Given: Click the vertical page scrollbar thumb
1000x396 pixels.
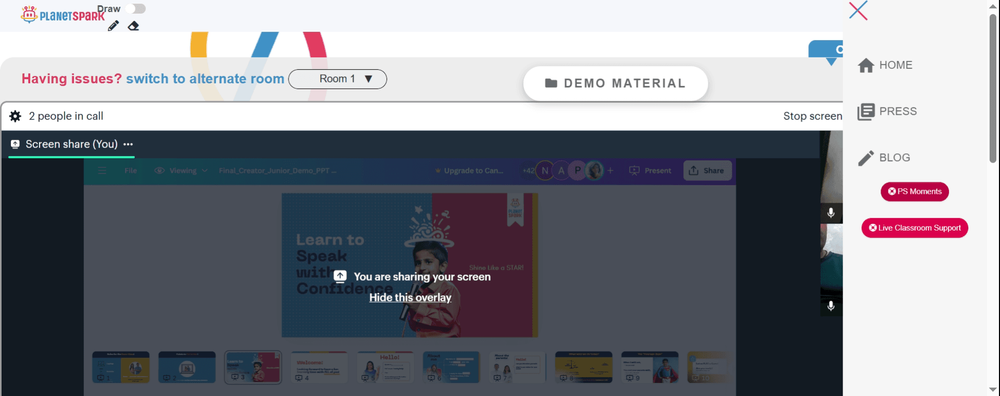Looking at the screenshot, I should coord(993,88).
